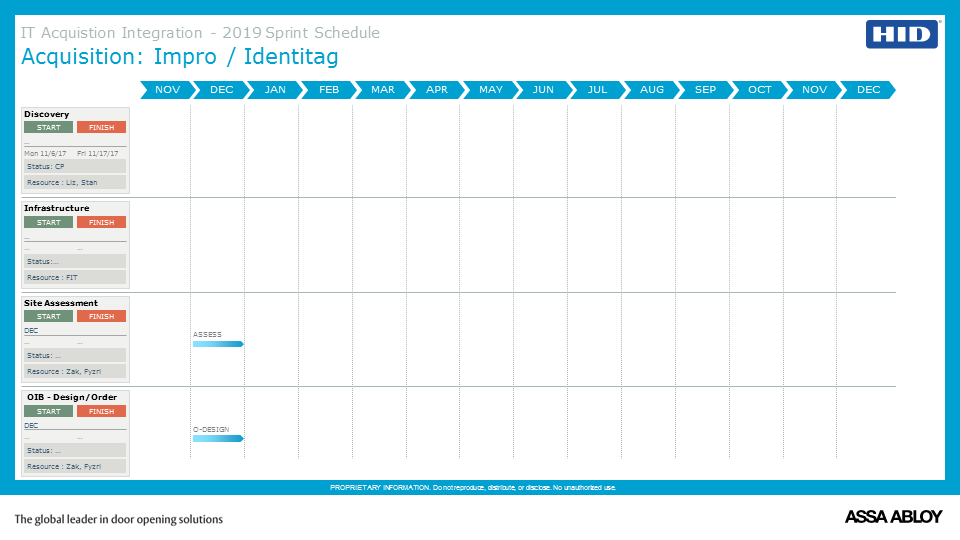Select the AUG month chevron

(x=651, y=90)
